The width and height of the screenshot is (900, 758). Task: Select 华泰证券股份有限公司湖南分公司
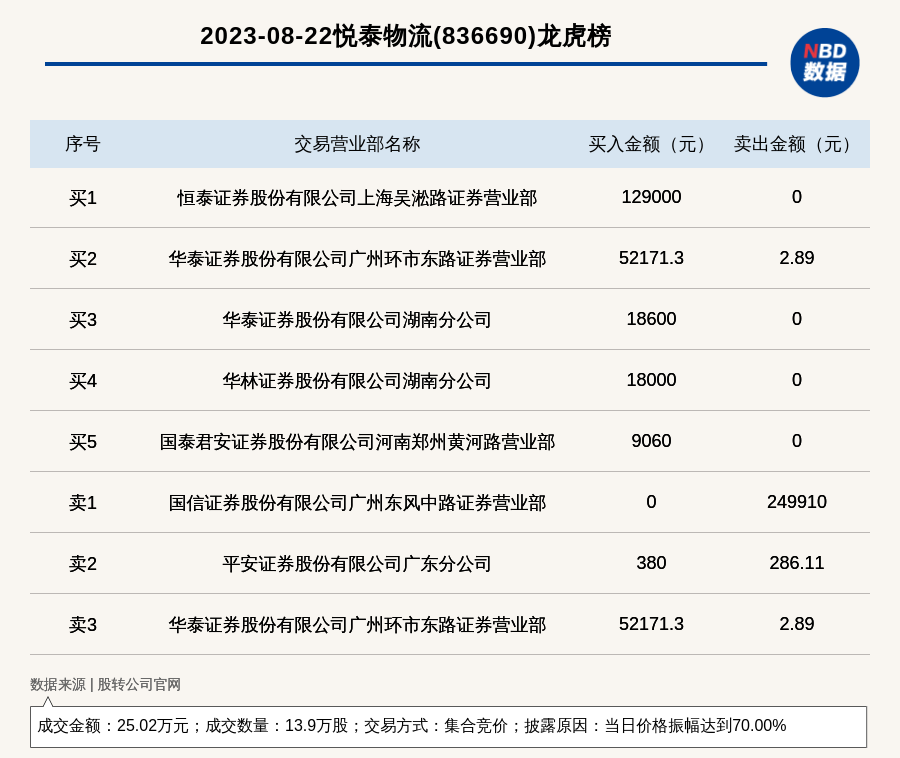357,320
